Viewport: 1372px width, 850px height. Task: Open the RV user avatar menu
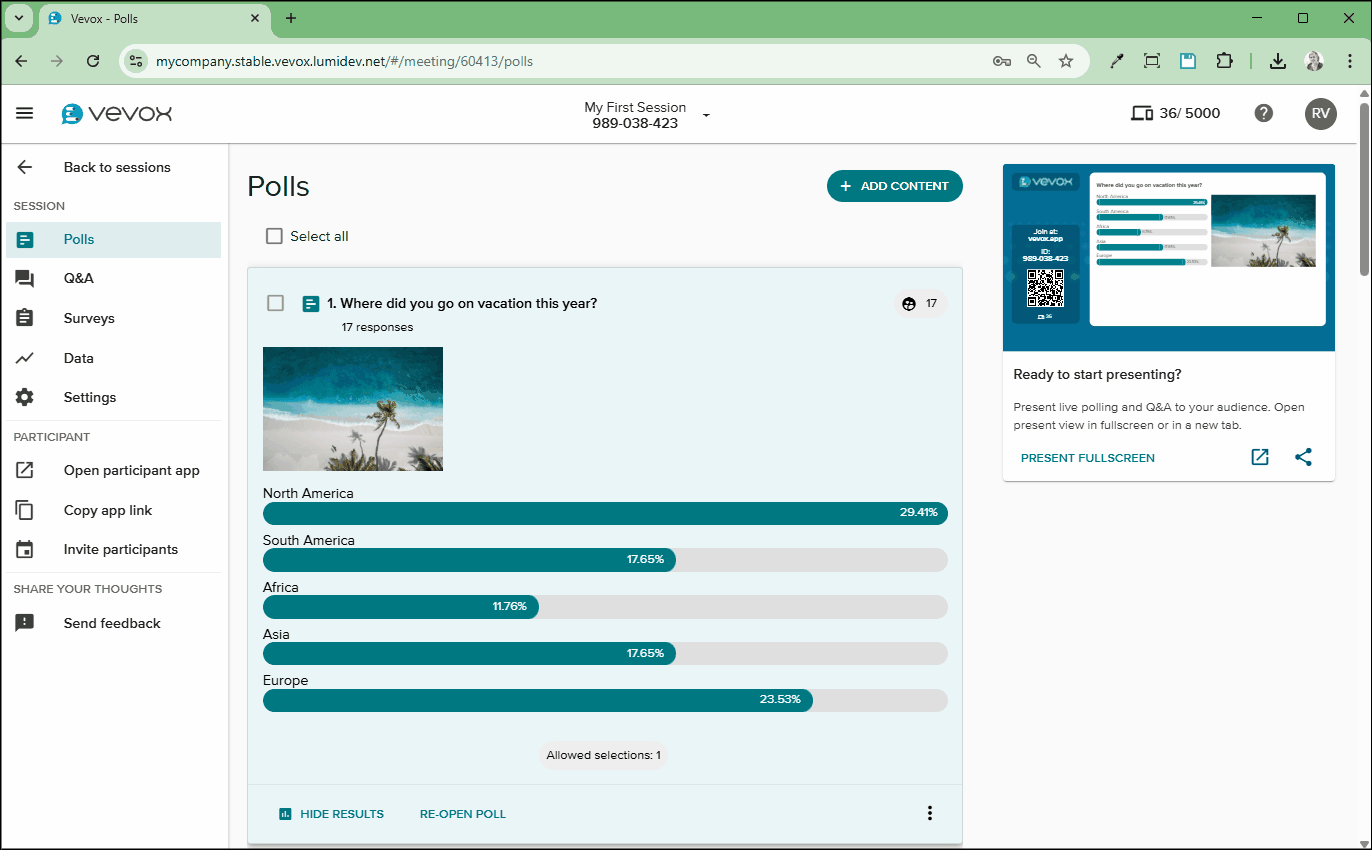coord(1320,113)
